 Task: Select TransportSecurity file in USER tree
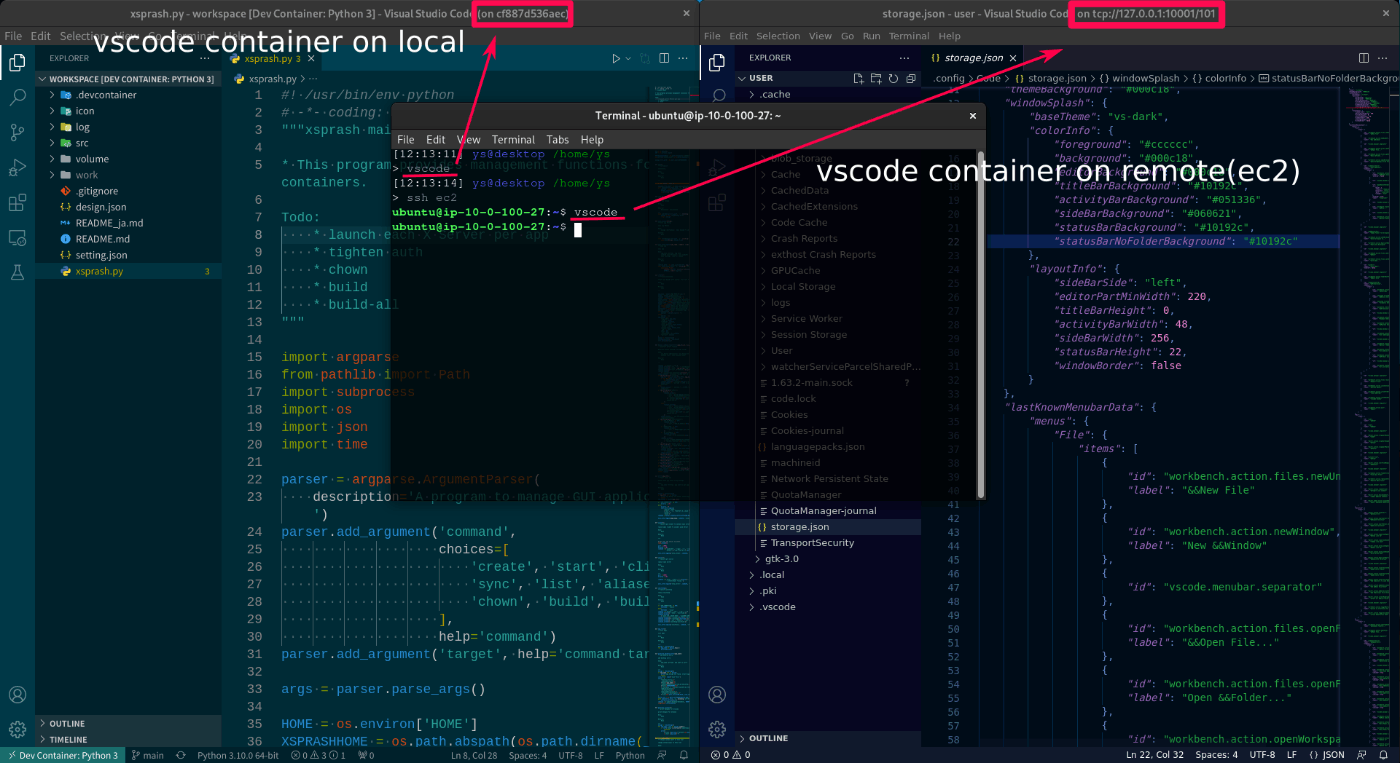point(828,543)
